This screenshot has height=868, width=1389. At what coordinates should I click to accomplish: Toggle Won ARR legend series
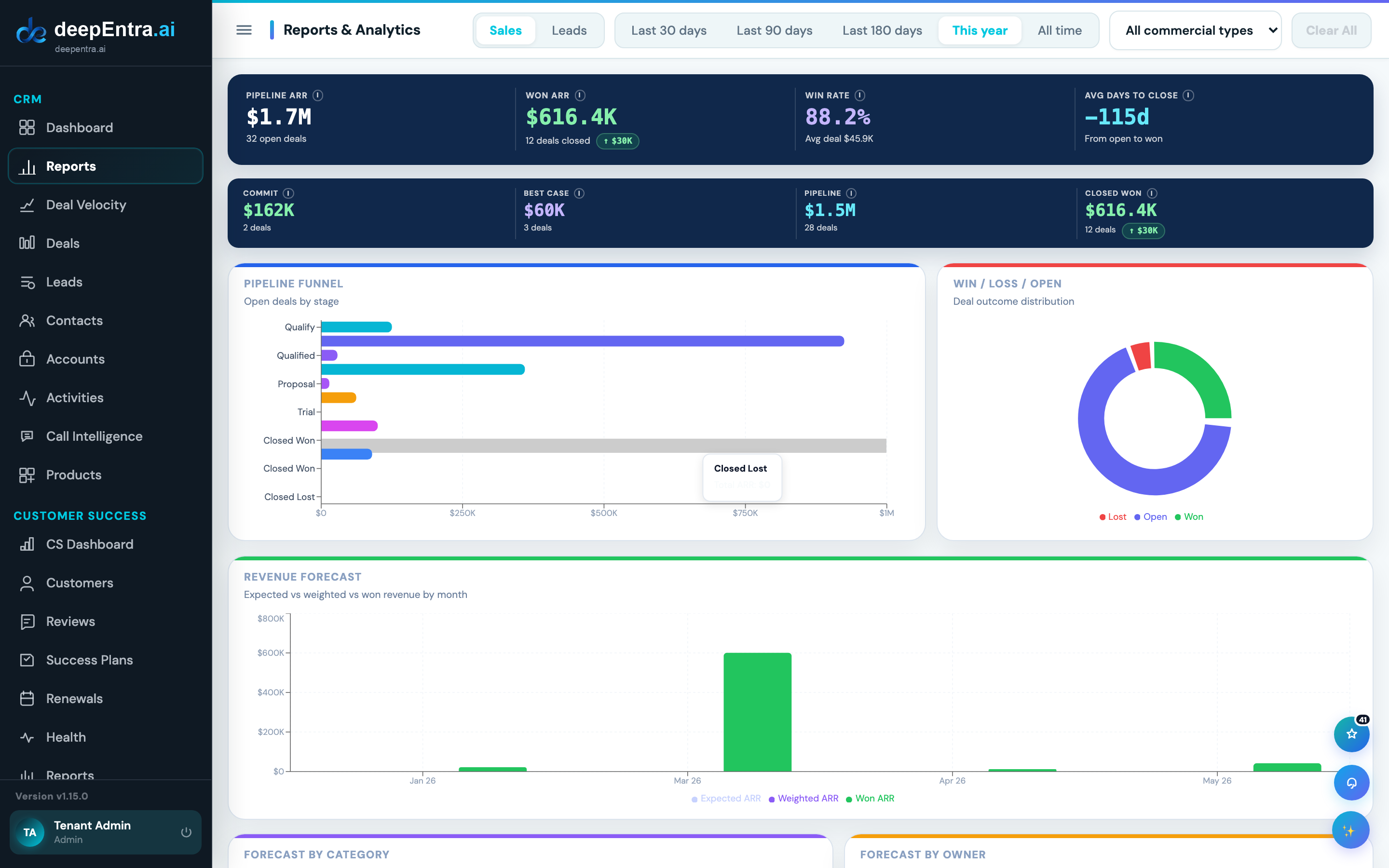870,799
